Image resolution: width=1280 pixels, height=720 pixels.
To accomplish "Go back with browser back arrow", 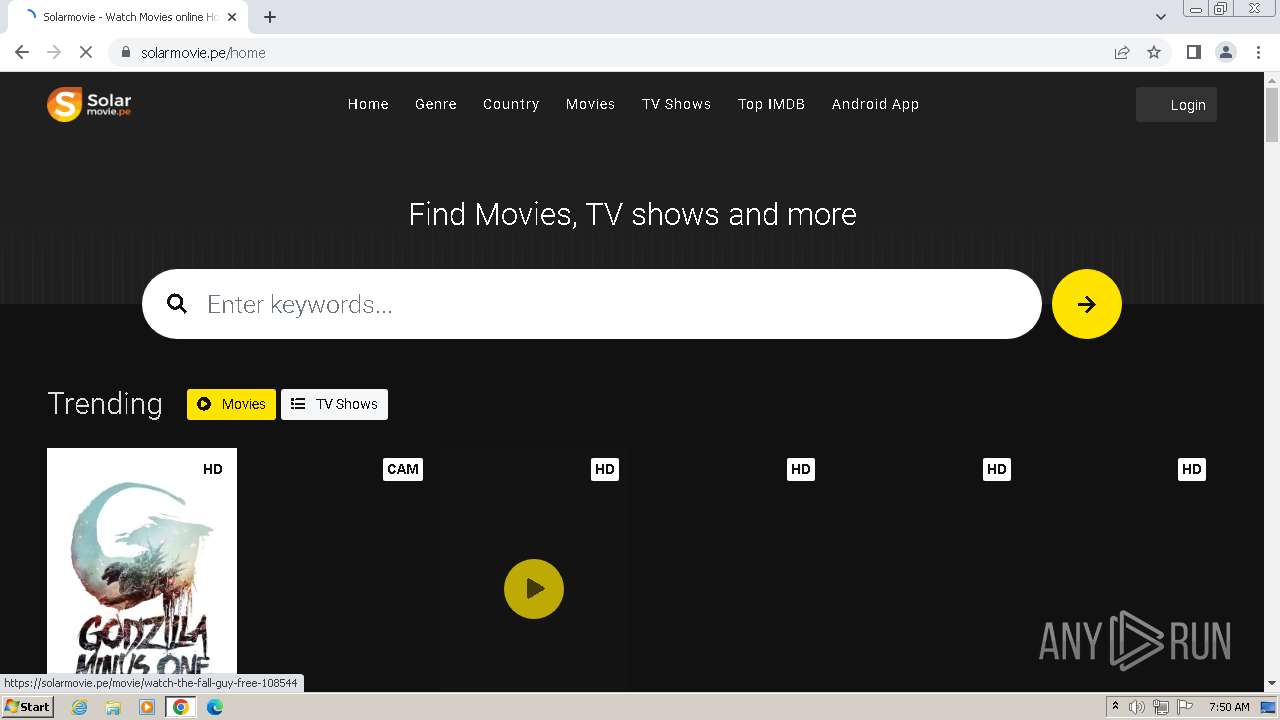I will [22, 52].
